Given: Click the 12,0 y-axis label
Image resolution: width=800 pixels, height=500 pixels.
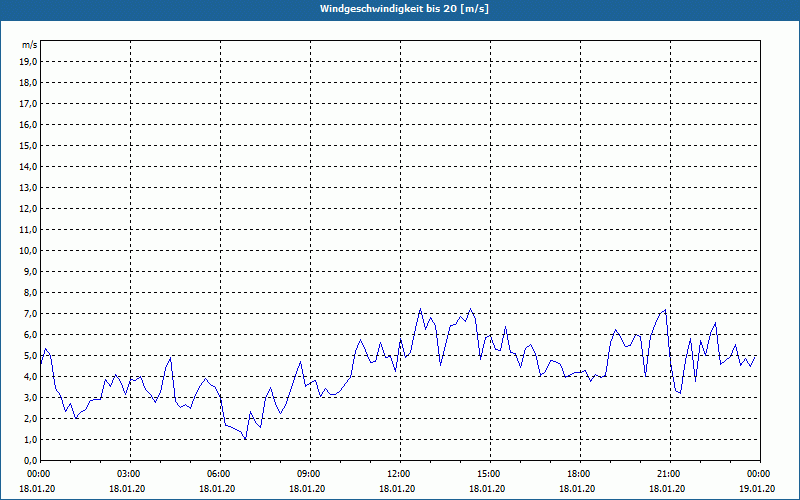Looking at the screenshot, I should pos(28,209).
